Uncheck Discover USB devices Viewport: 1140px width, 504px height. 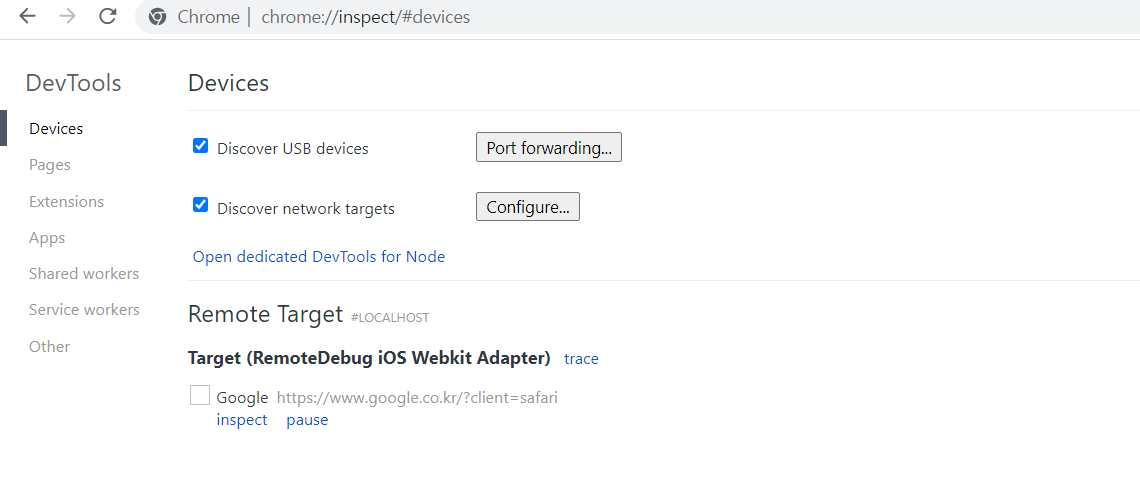[x=201, y=145]
